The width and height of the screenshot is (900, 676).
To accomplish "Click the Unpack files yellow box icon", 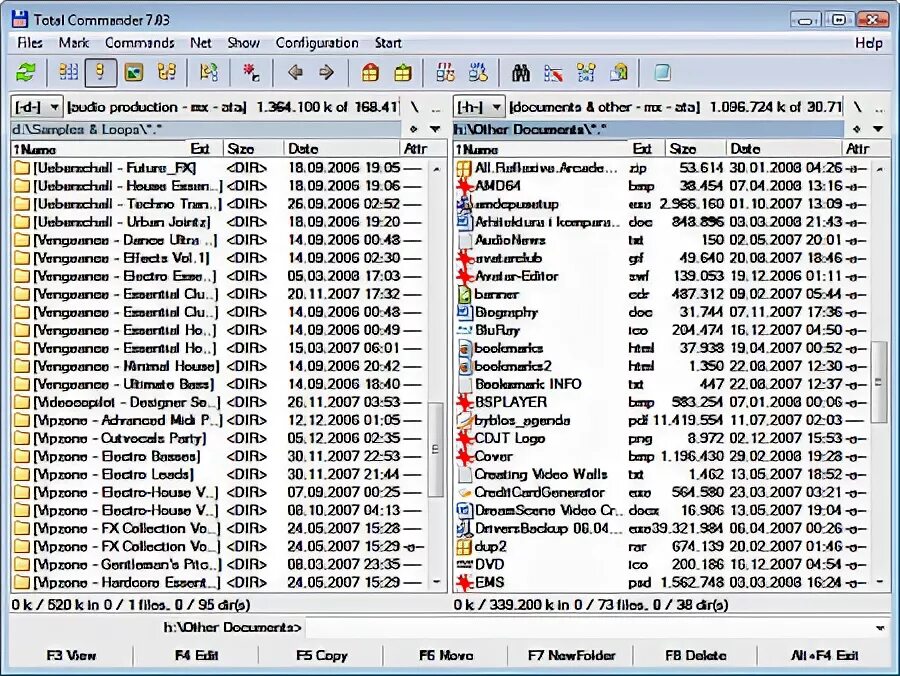I will pyautogui.click(x=403, y=73).
